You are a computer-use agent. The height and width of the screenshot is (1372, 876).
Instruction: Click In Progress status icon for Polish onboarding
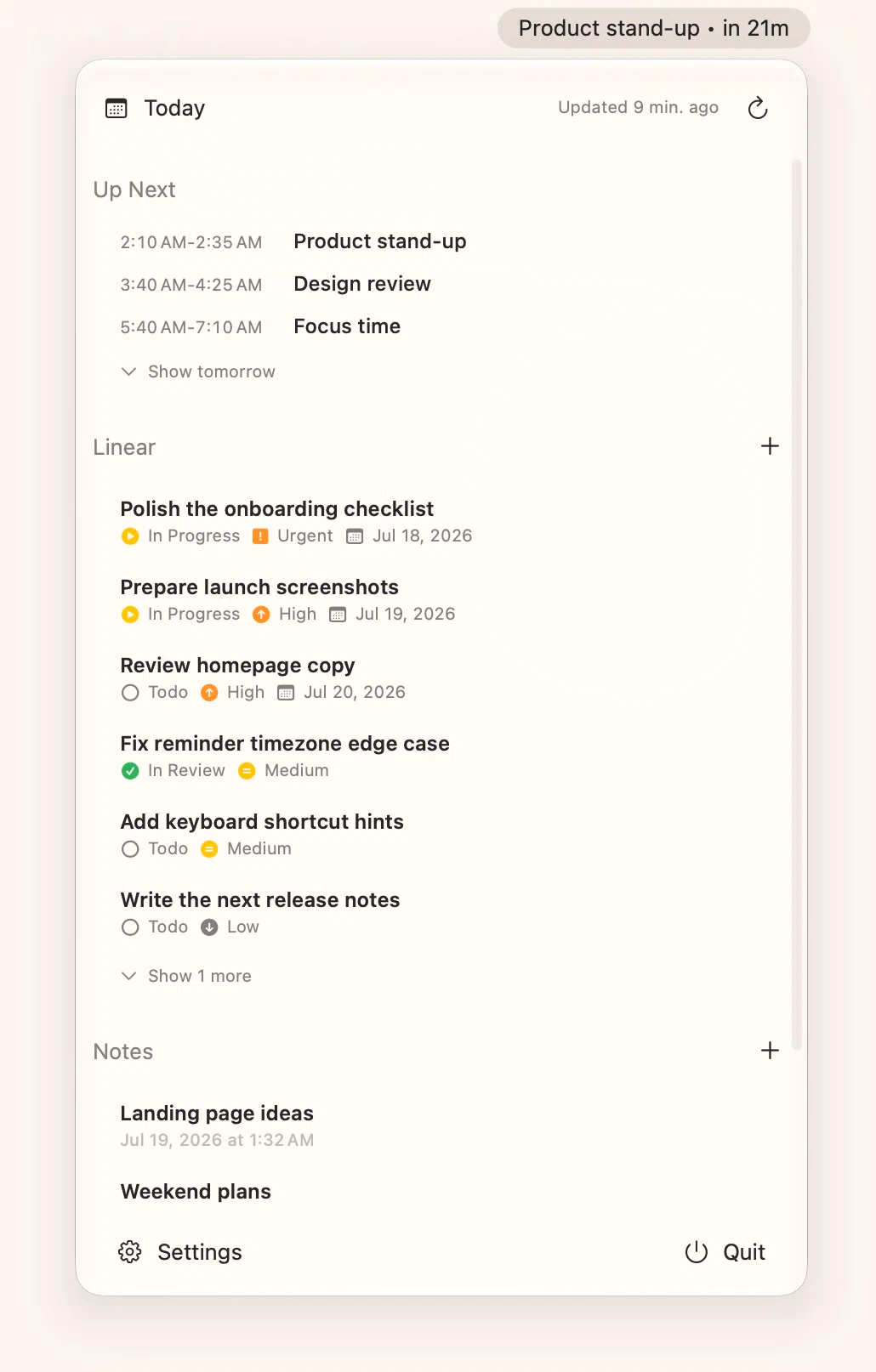[x=130, y=536]
